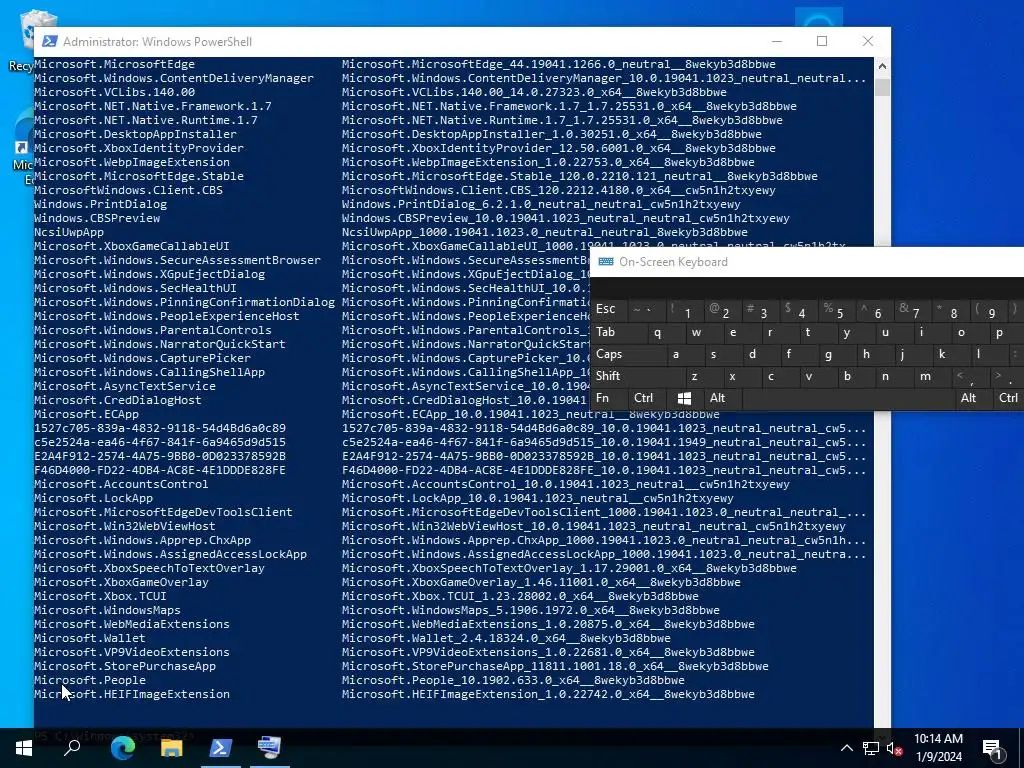Click Microsoft.Wallet name entry
1024x768 pixels.
point(89,638)
